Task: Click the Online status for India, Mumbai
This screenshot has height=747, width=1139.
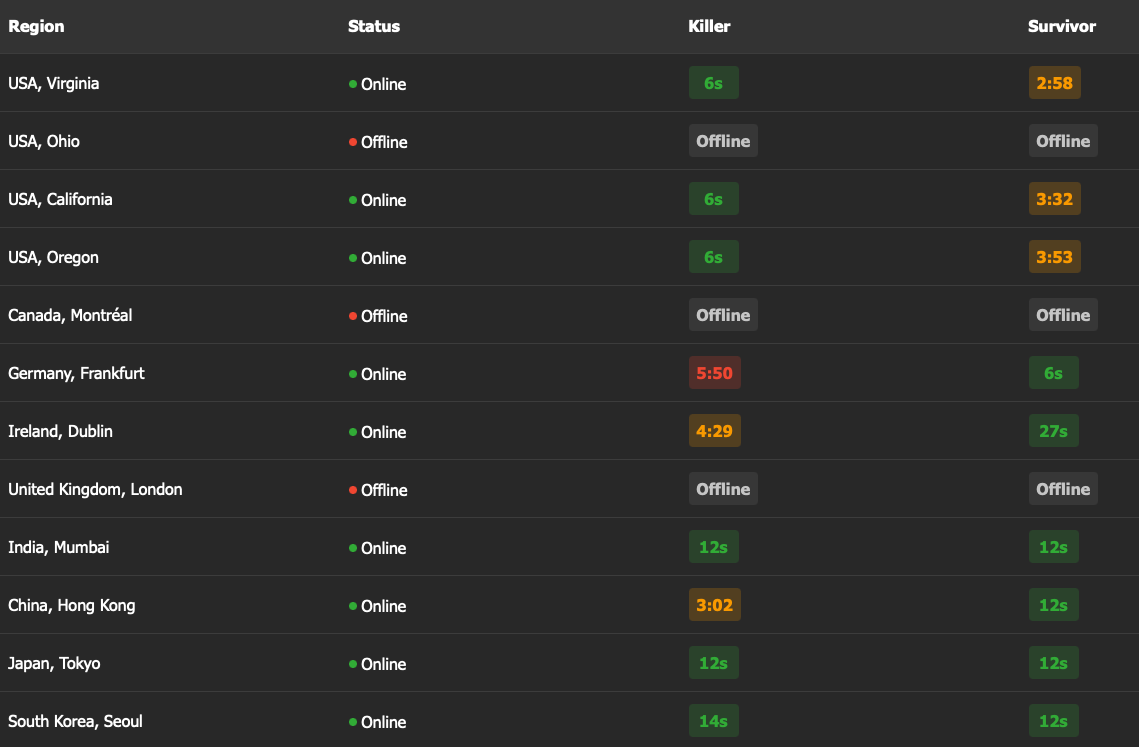Action: pos(377,548)
